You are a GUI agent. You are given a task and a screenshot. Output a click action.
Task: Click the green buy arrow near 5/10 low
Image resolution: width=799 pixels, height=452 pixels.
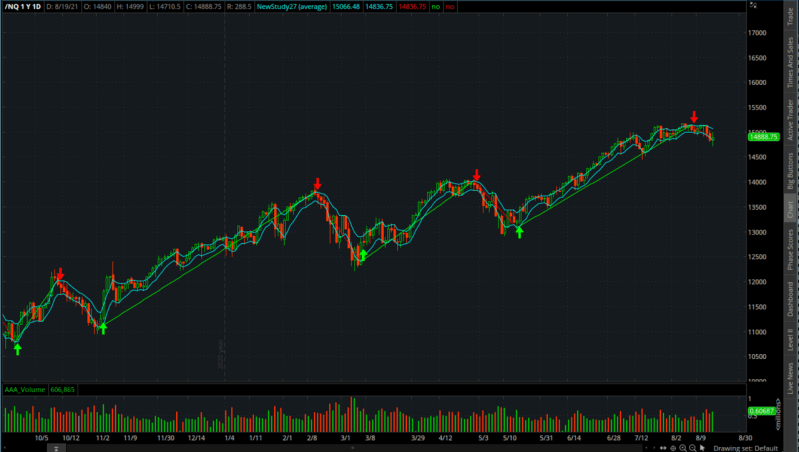click(519, 232)
